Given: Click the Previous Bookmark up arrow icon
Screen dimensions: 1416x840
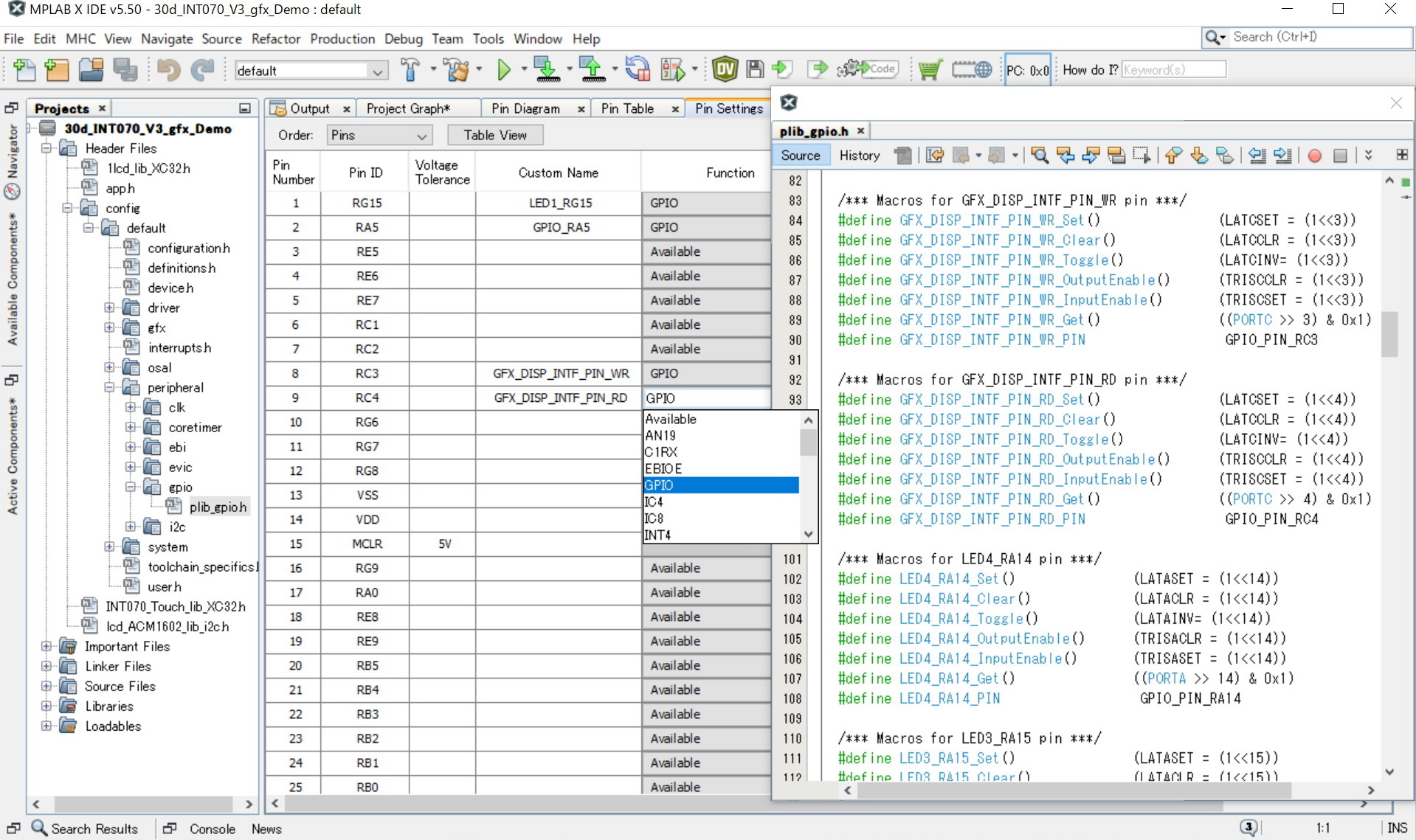Looking at the screenshot, I should (1173, 156).
